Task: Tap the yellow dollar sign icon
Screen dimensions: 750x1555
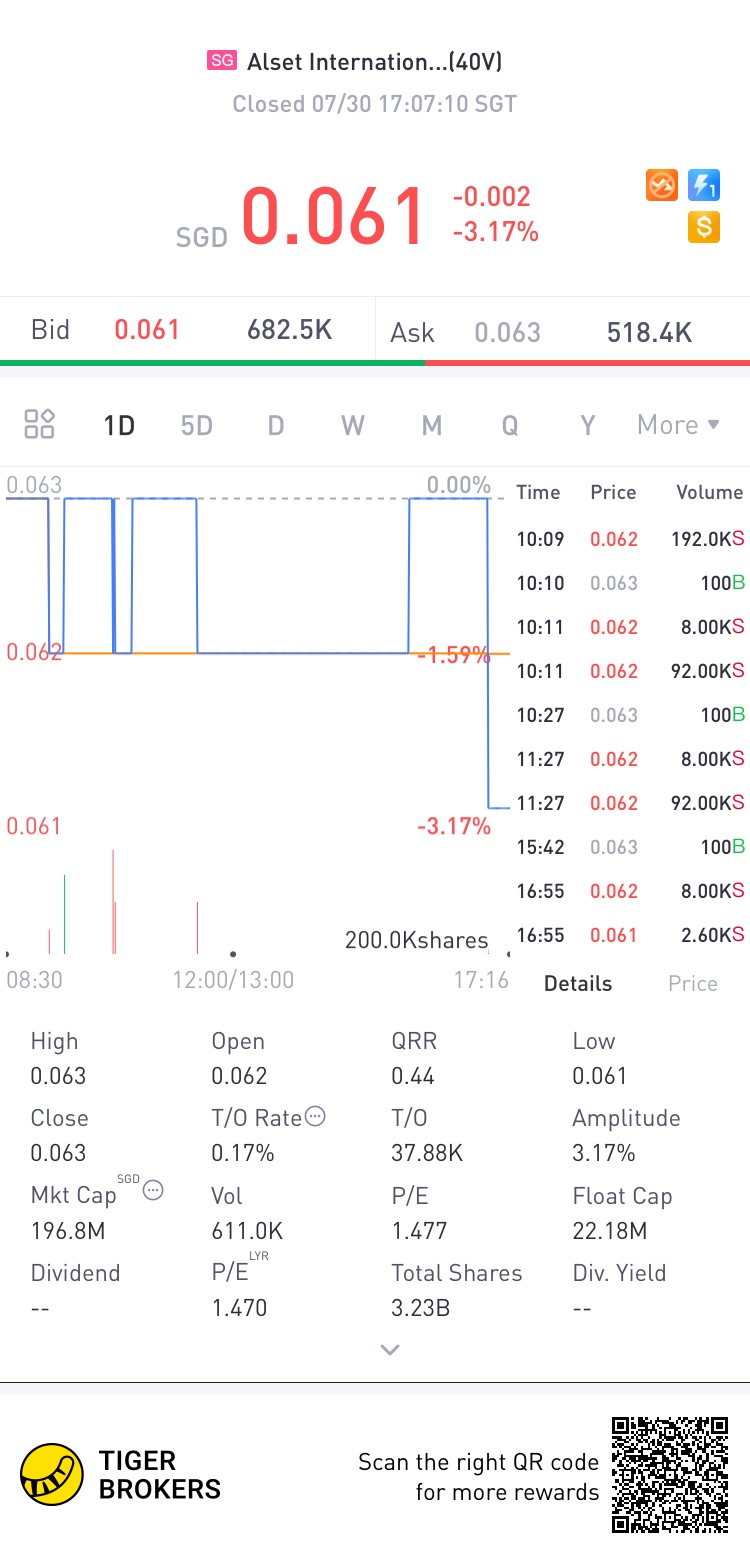Action: tap(704, 227)
